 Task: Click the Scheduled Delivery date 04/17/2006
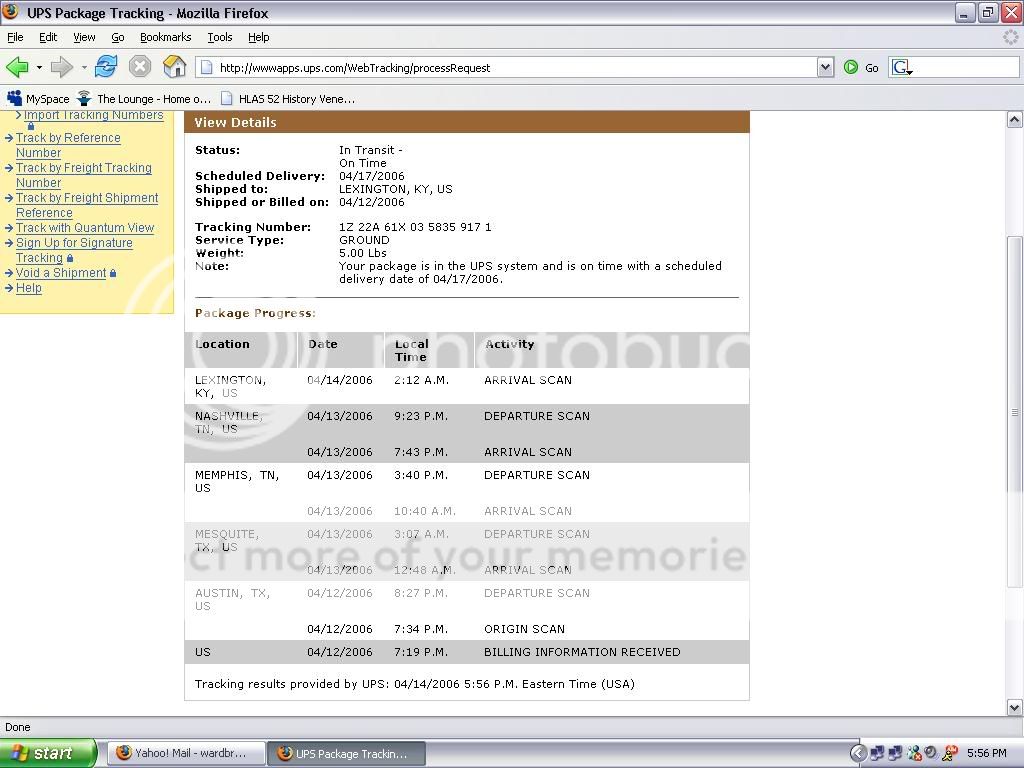(372, 176)
